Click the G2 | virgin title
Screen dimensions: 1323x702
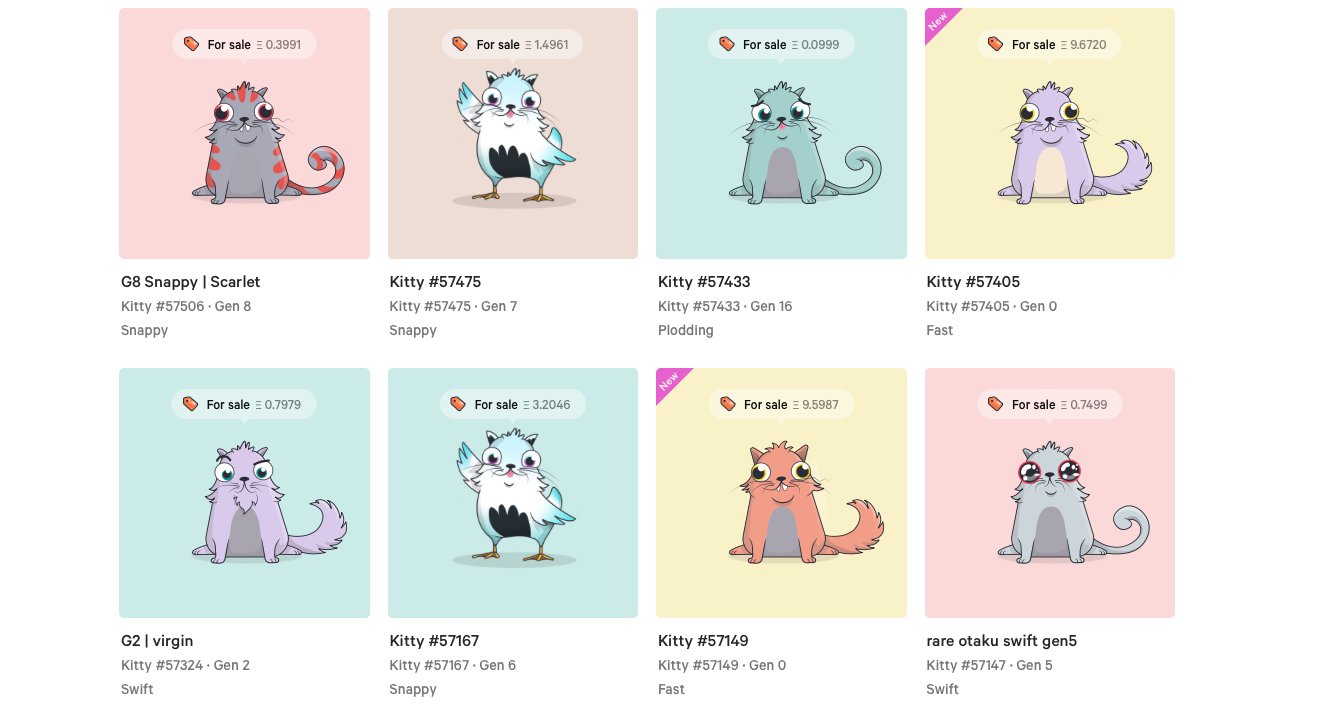tap(165, 641)
